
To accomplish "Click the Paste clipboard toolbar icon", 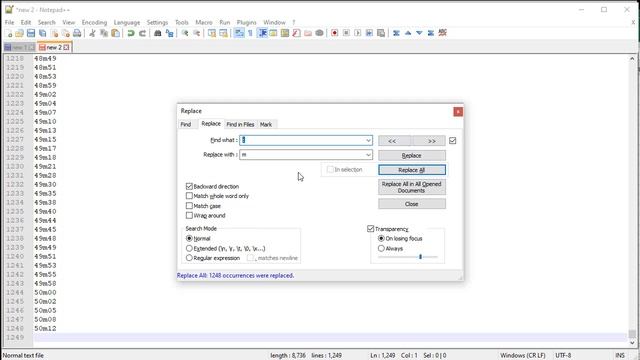I will (116, 33).
